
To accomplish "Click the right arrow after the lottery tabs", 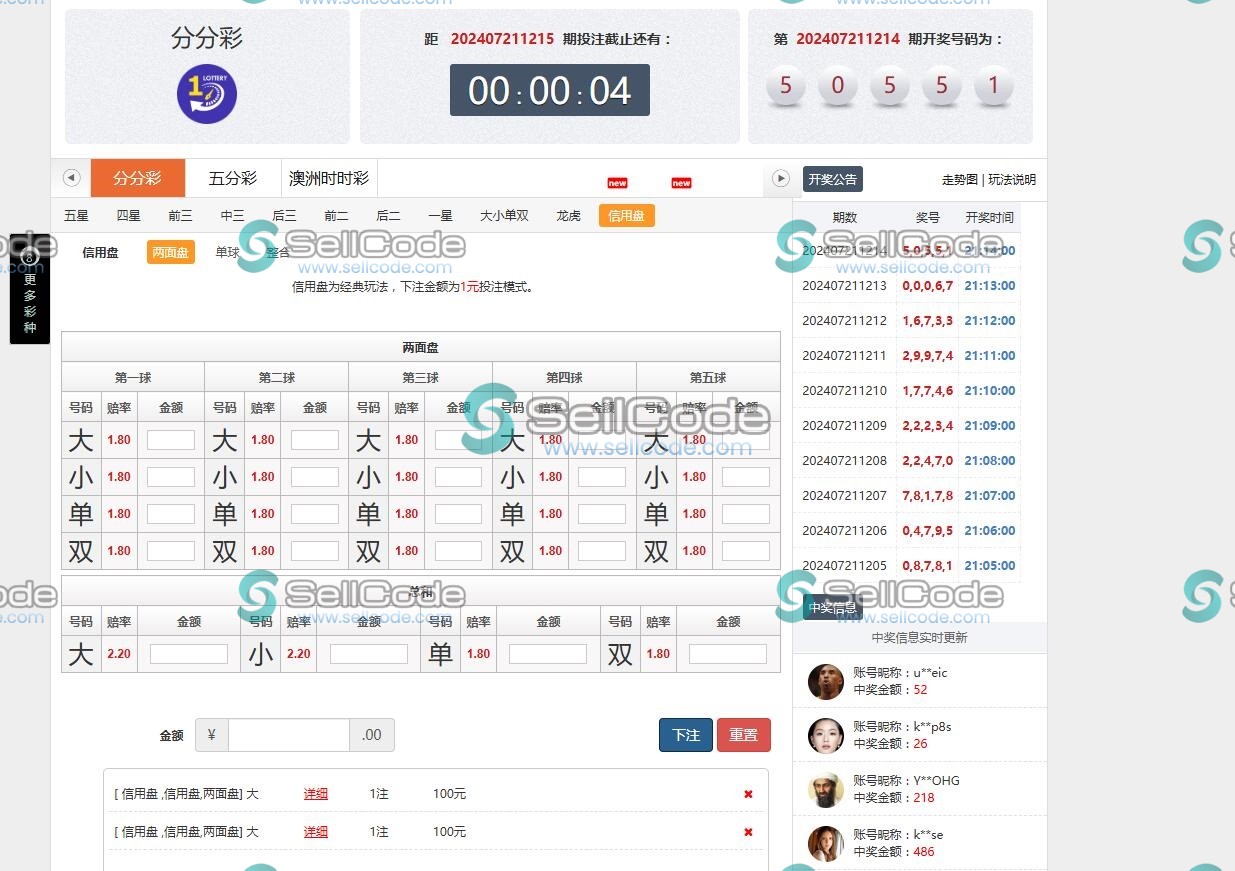I will coord(779,177).
